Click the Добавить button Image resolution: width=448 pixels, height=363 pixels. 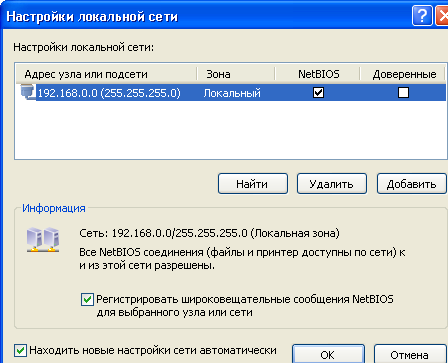[x=412, y=184]
